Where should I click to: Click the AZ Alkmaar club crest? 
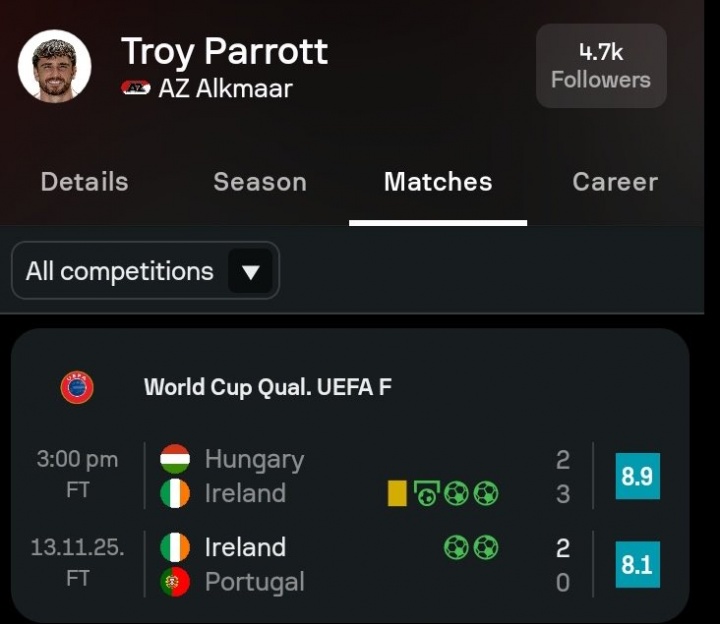pyautogui.click(x=136, y=88)
